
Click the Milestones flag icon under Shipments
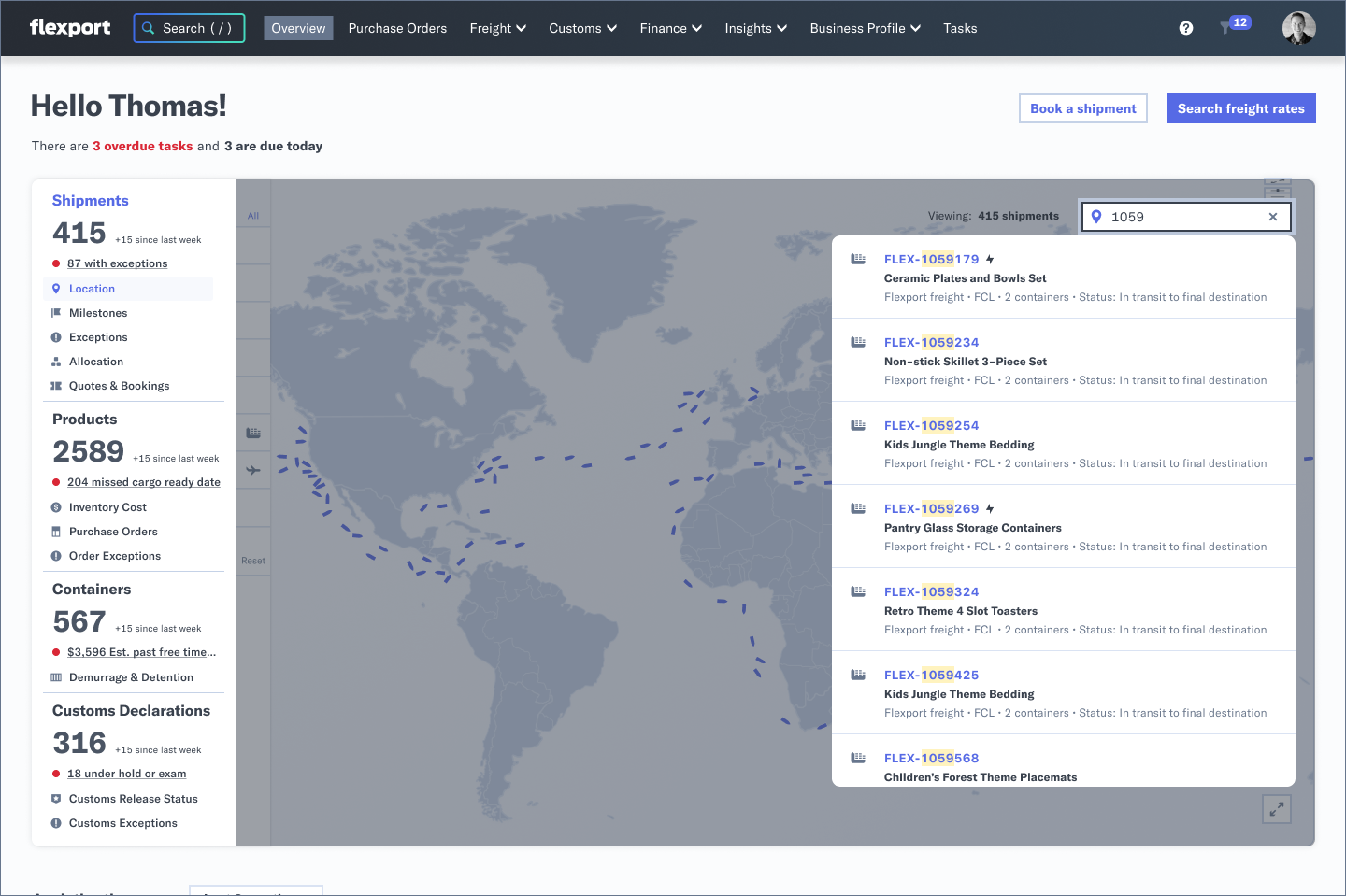(x=57, y=312)
